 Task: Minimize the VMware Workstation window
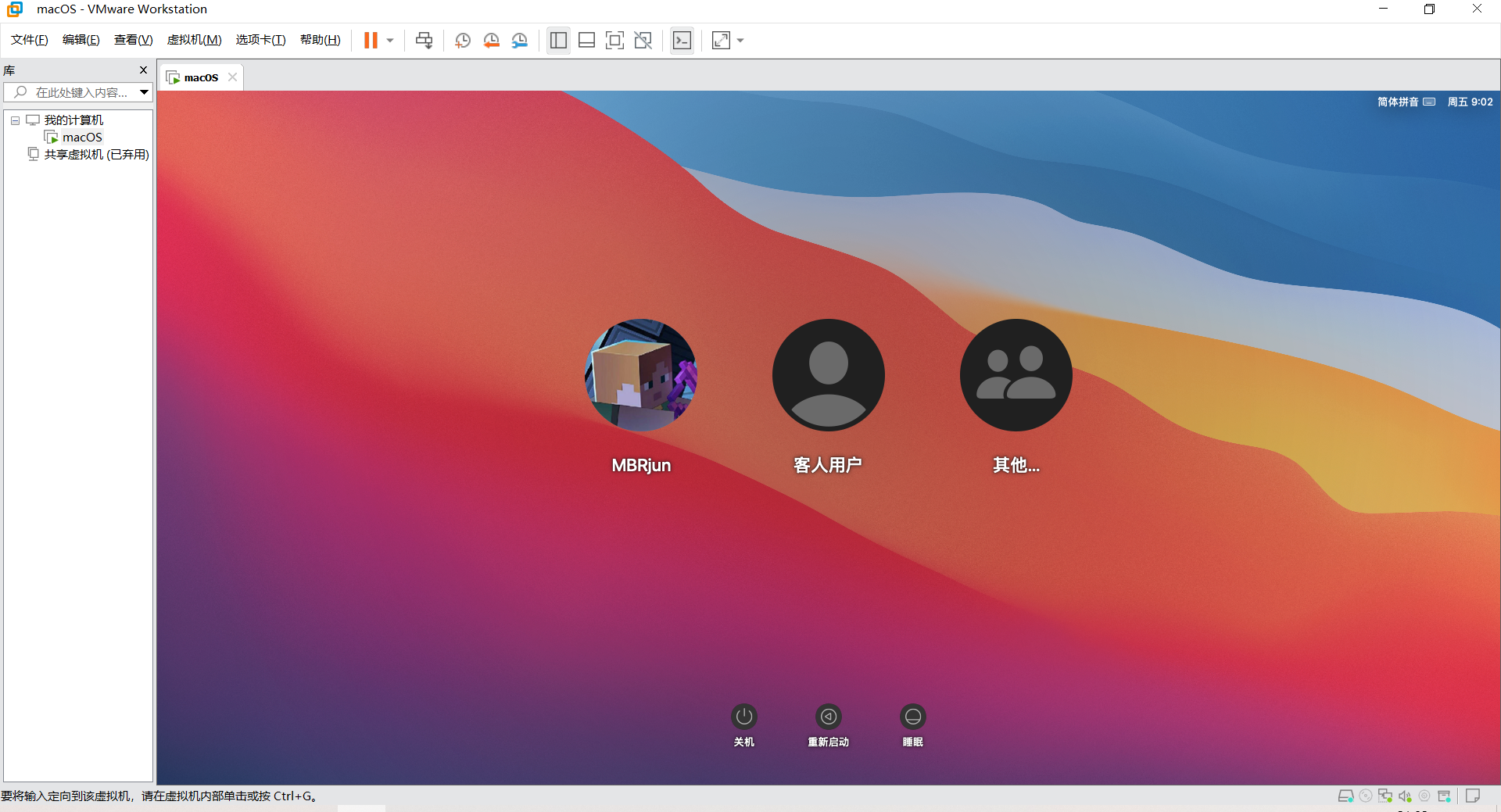click(1383, 9)
